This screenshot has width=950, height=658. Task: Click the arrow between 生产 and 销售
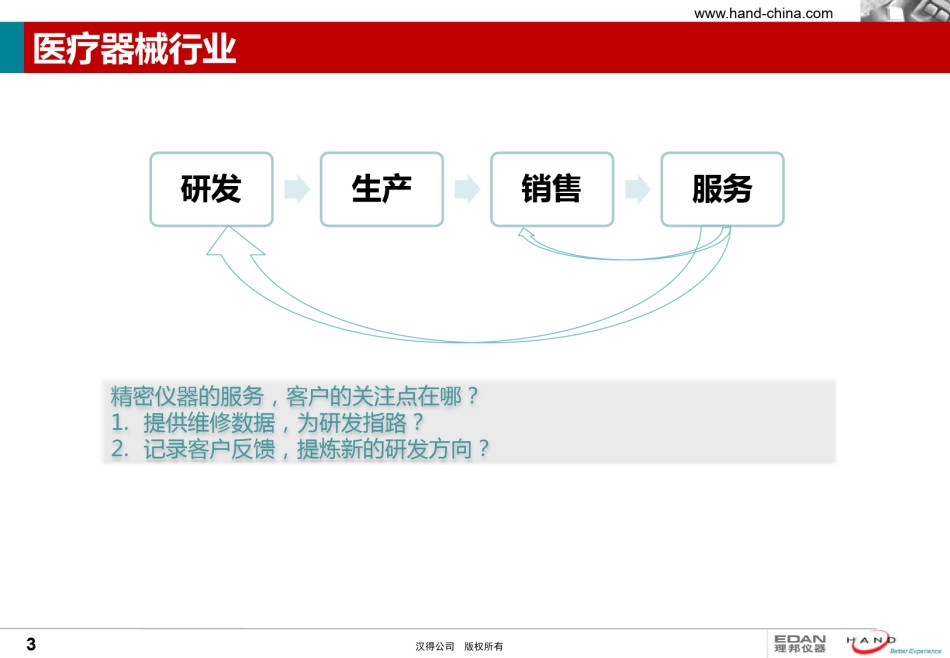coord(467,189)
